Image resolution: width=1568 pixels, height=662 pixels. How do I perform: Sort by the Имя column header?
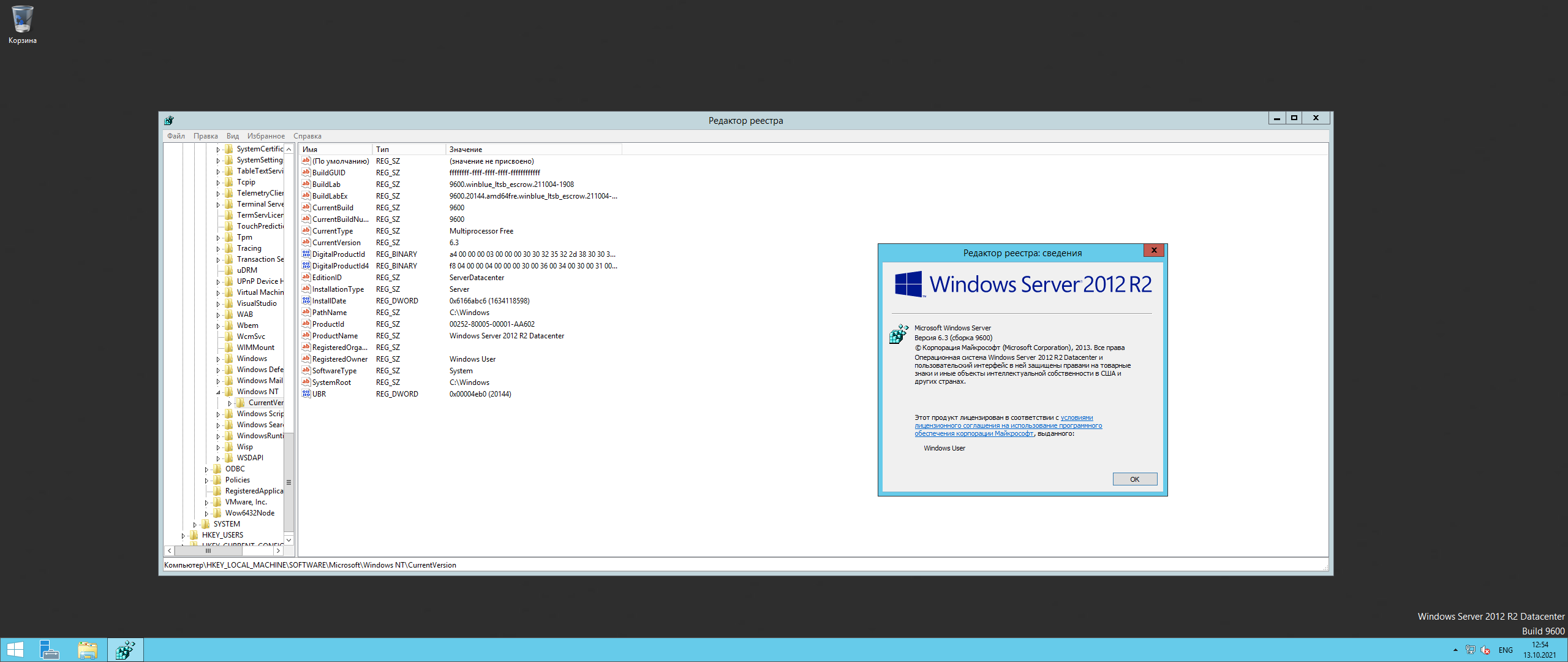[335, 150]
